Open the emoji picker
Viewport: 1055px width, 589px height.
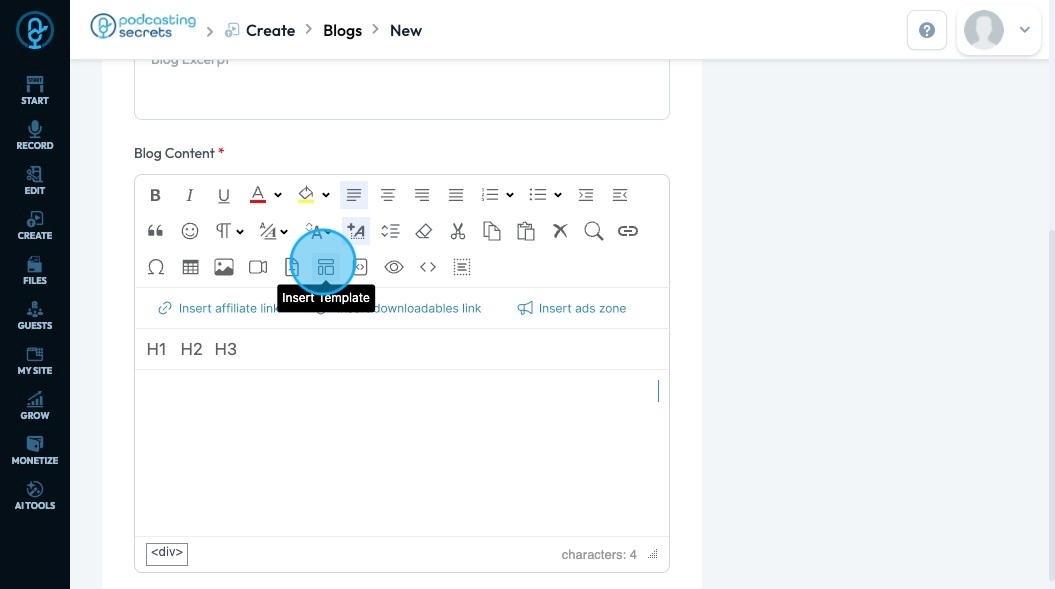[x=190, y=231]
